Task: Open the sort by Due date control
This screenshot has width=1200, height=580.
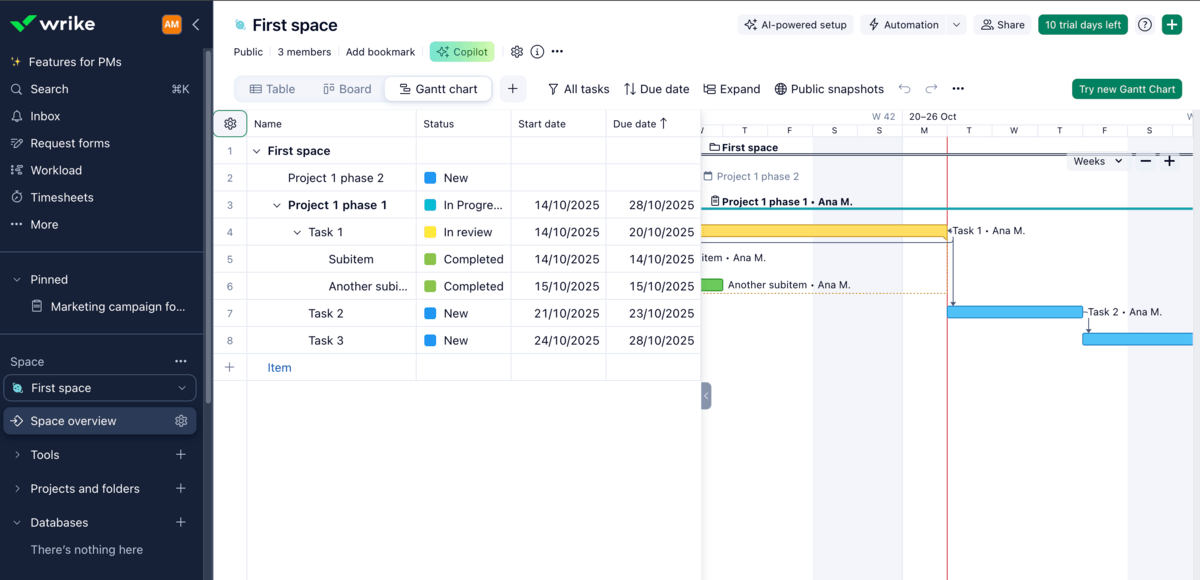Action: tap(656, 89)
